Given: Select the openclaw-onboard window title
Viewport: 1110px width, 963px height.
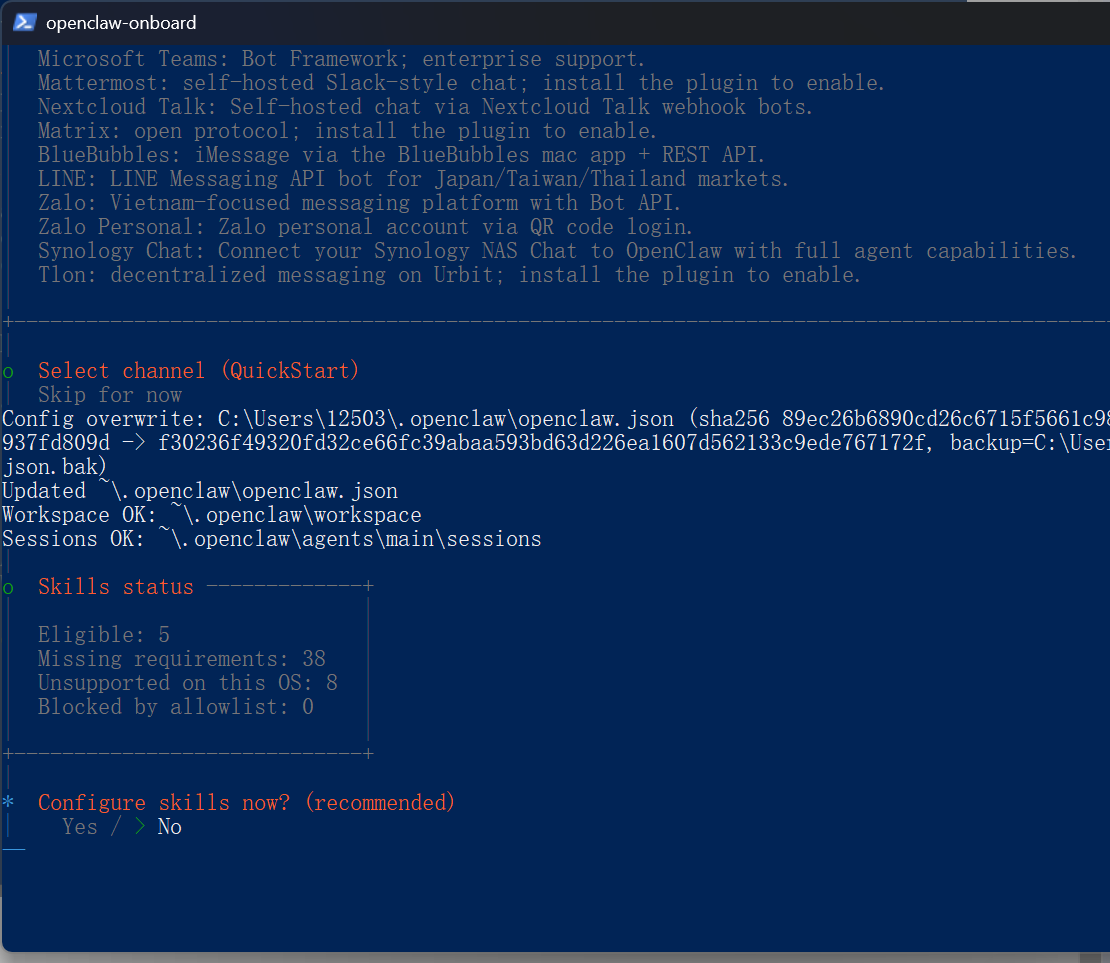Looking at the screenshot, I should pyautogui.click(x=121, y=22).
